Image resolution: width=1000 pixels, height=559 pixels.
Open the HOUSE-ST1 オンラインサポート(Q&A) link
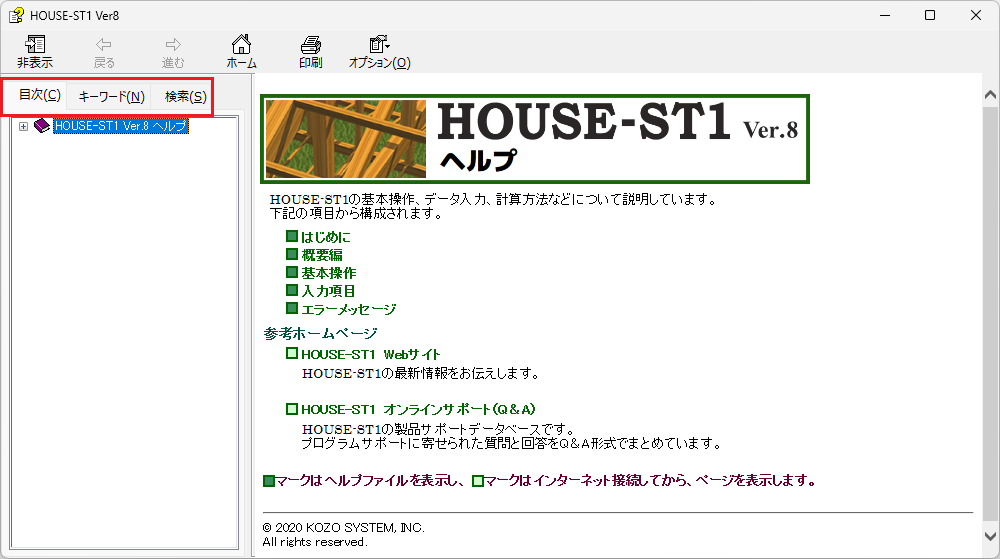tap(418, 409)
